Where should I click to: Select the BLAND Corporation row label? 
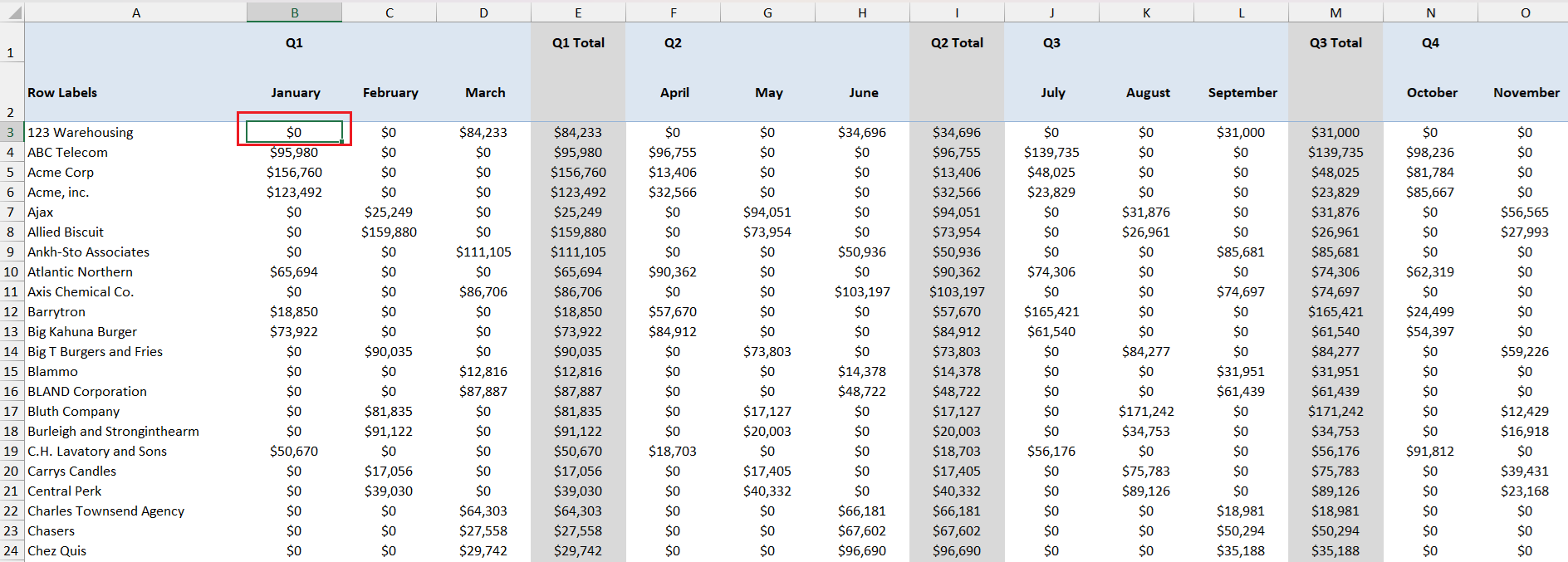tap(87, 391)
